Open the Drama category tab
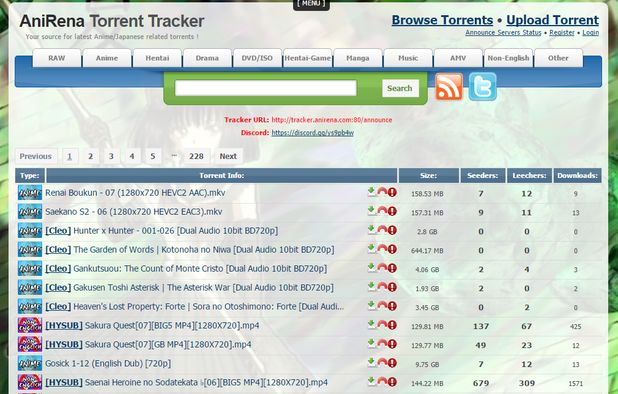 pos(207,58)
